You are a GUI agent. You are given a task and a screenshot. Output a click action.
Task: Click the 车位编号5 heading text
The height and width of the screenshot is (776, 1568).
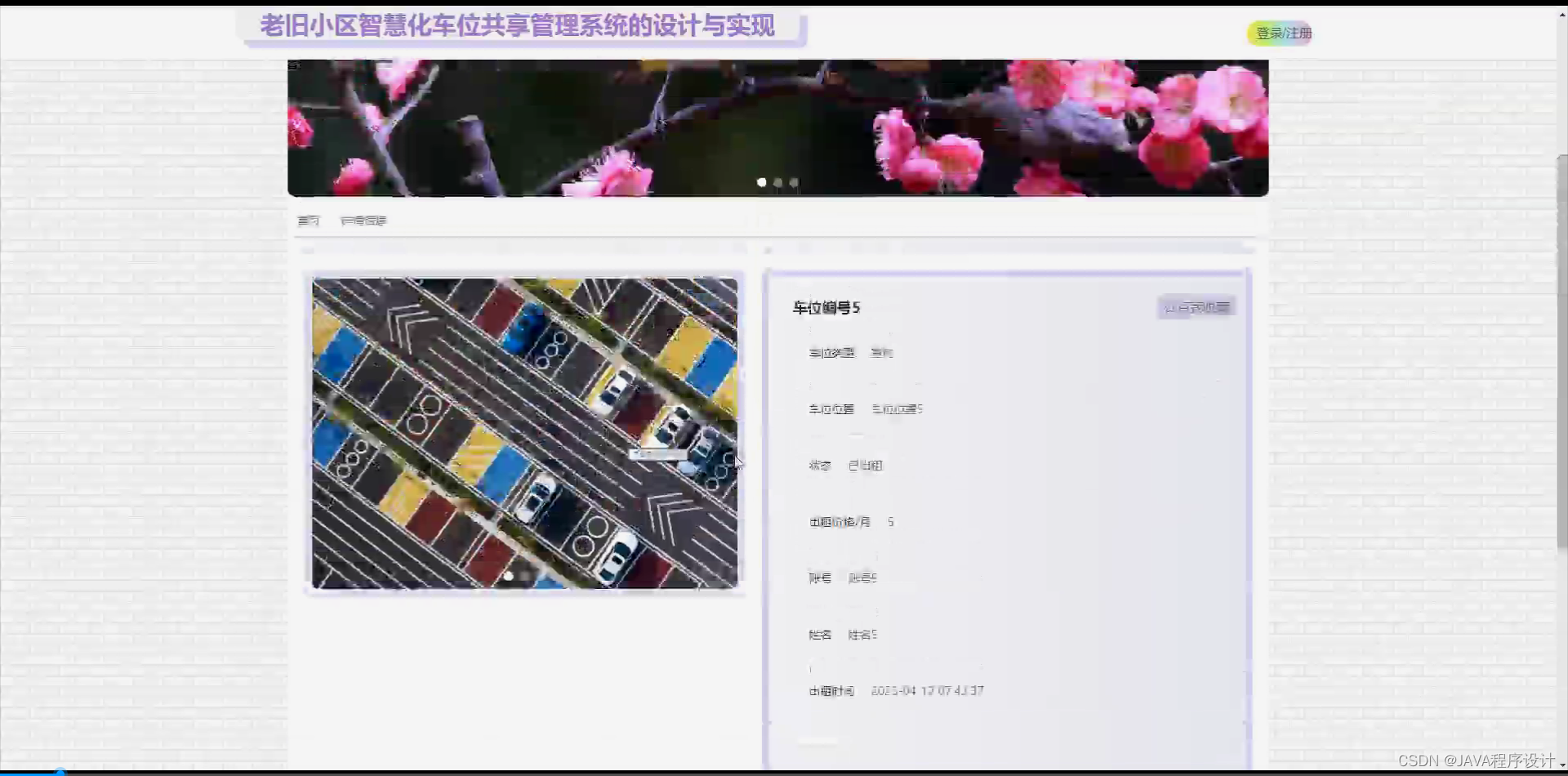click(x=826, y=308)
